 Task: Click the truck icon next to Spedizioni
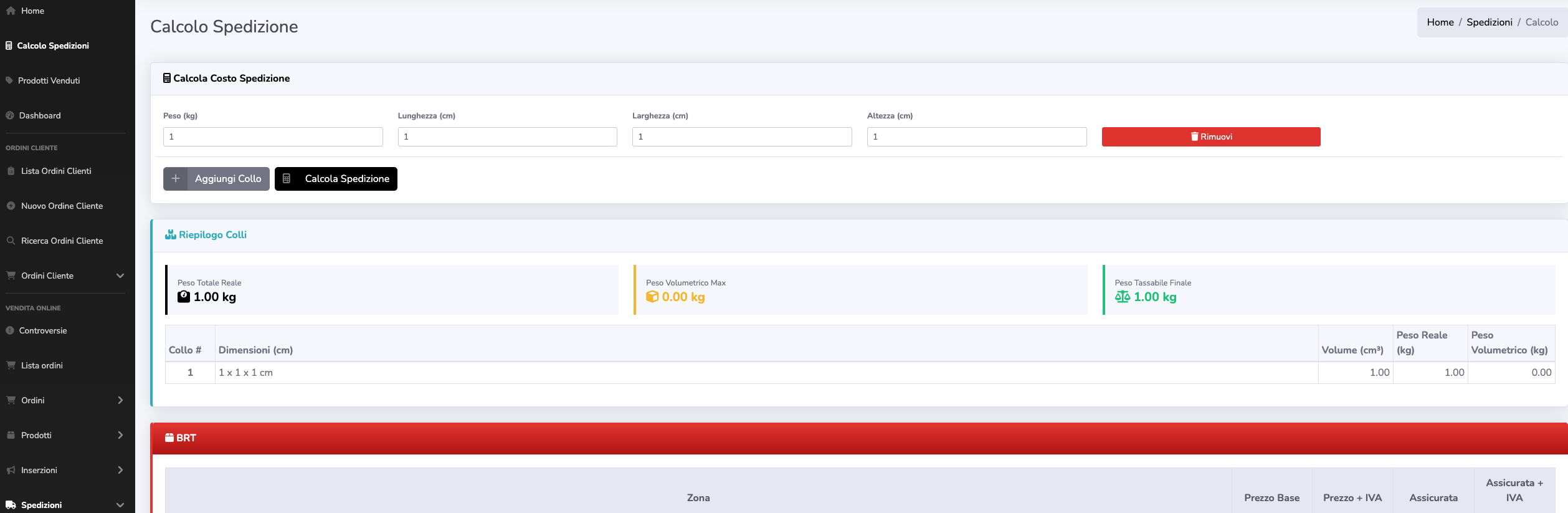(11, 505)
